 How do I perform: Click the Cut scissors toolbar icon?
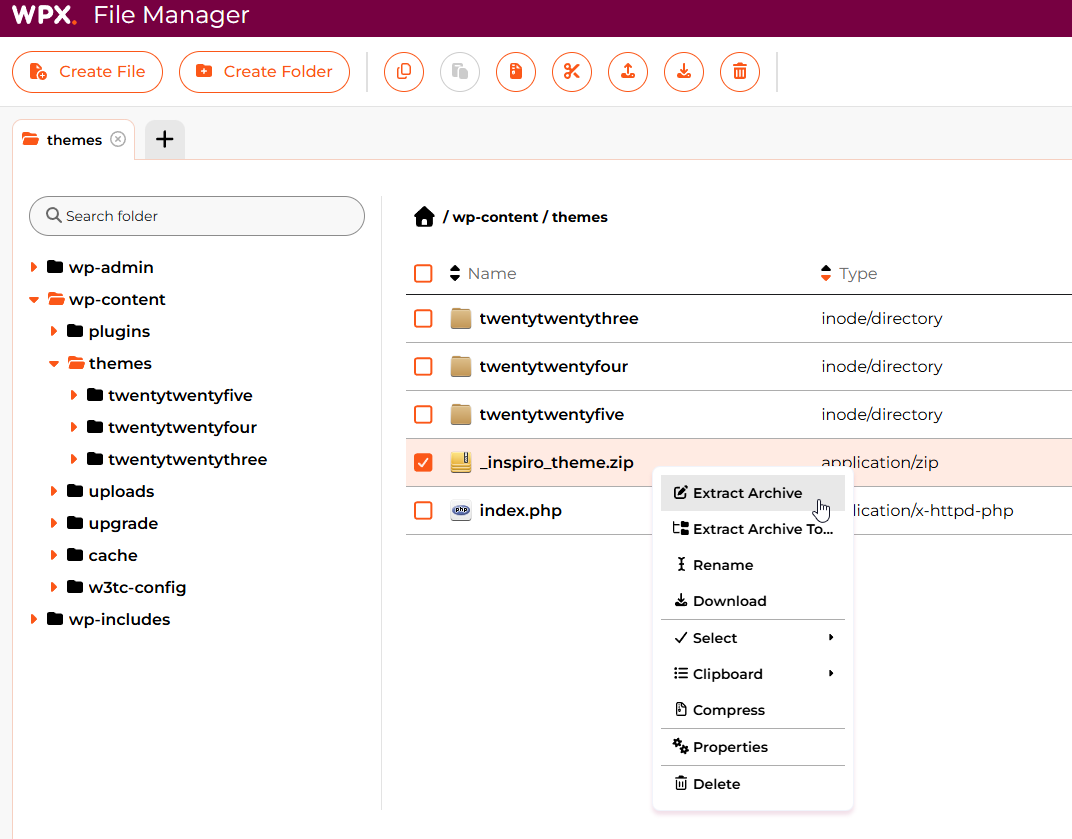pos(572,72)
